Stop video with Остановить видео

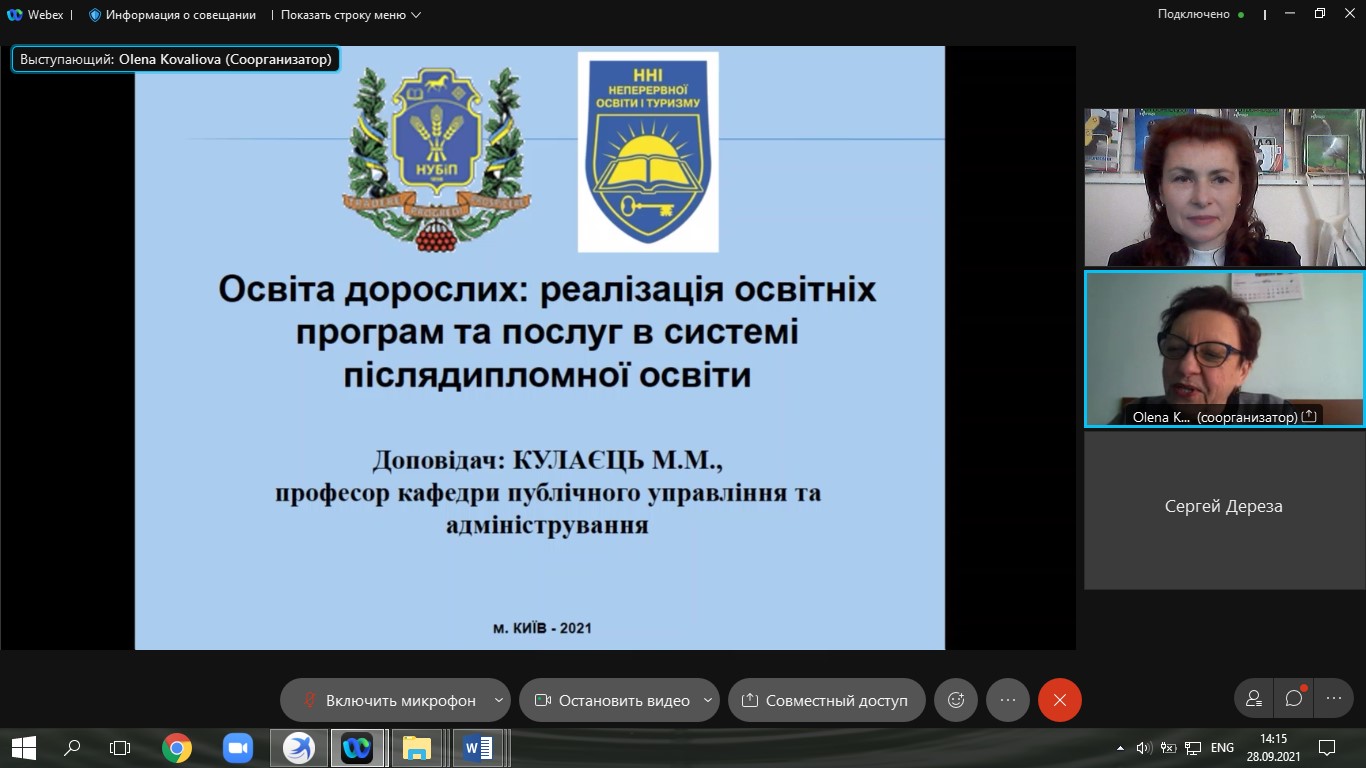612,700
